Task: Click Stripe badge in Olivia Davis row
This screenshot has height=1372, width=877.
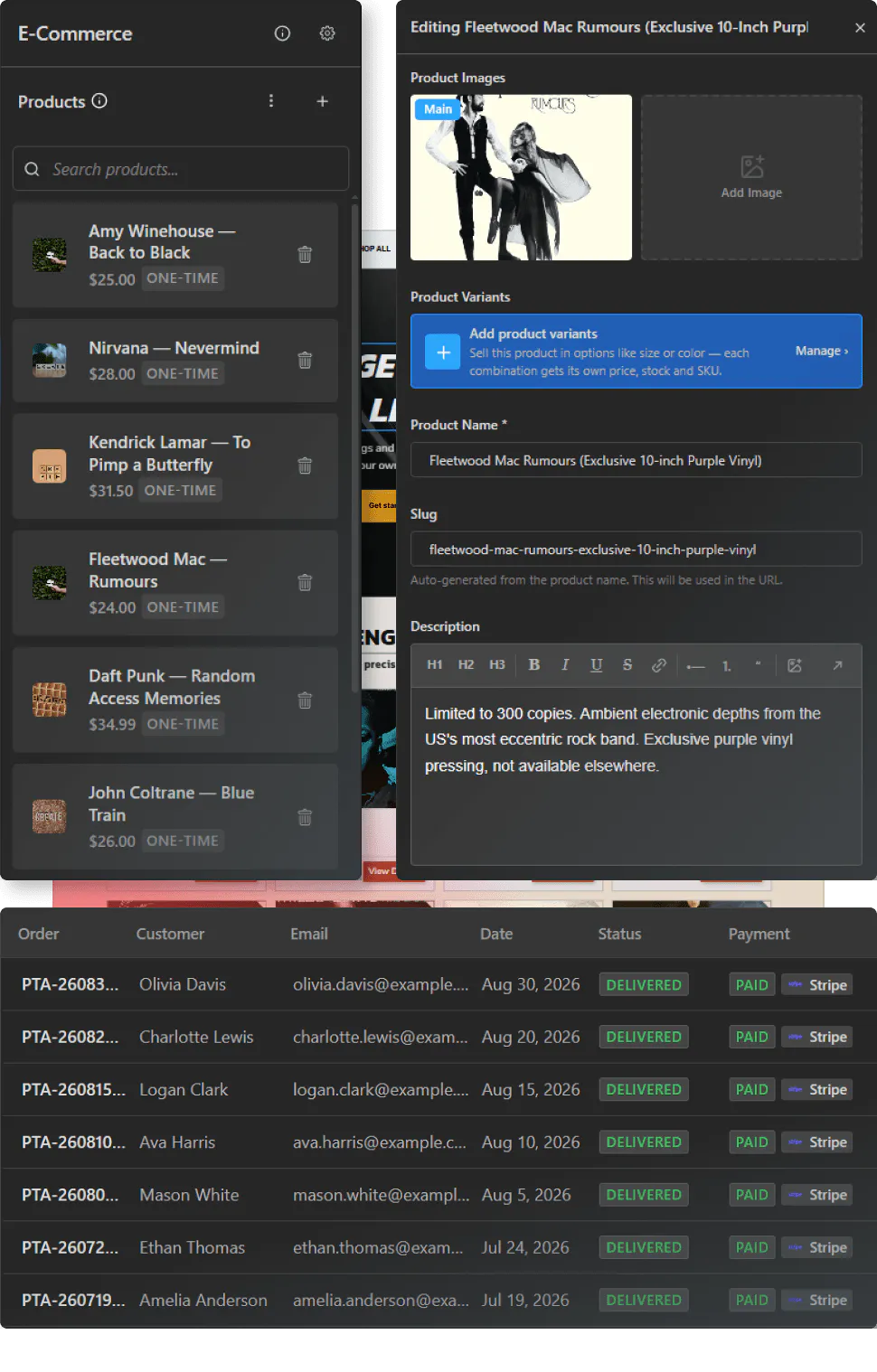Action: coord(817,984)
